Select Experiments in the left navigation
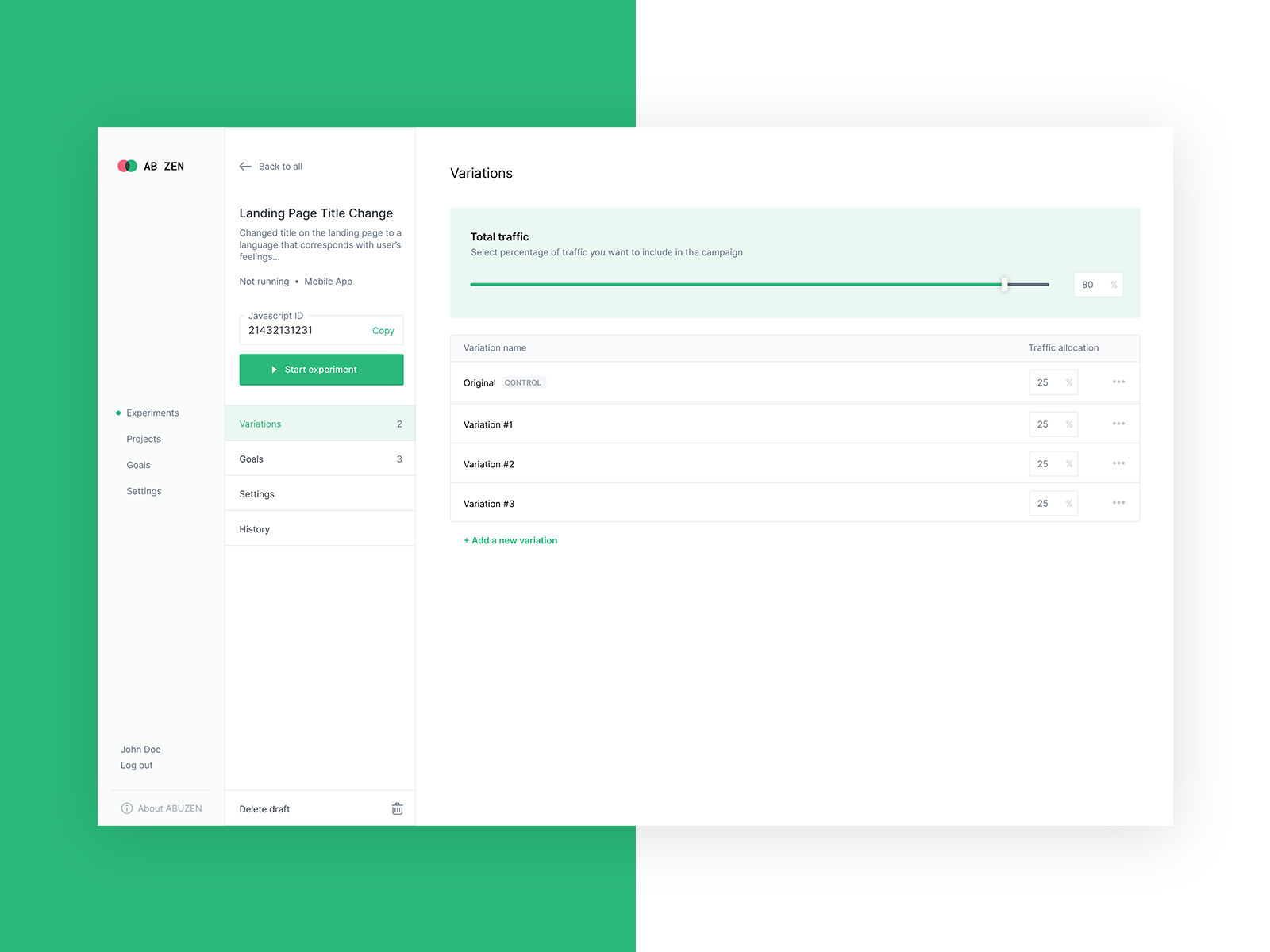The image size is (1270, 952). pyautogui.click(x=152, y=413)
